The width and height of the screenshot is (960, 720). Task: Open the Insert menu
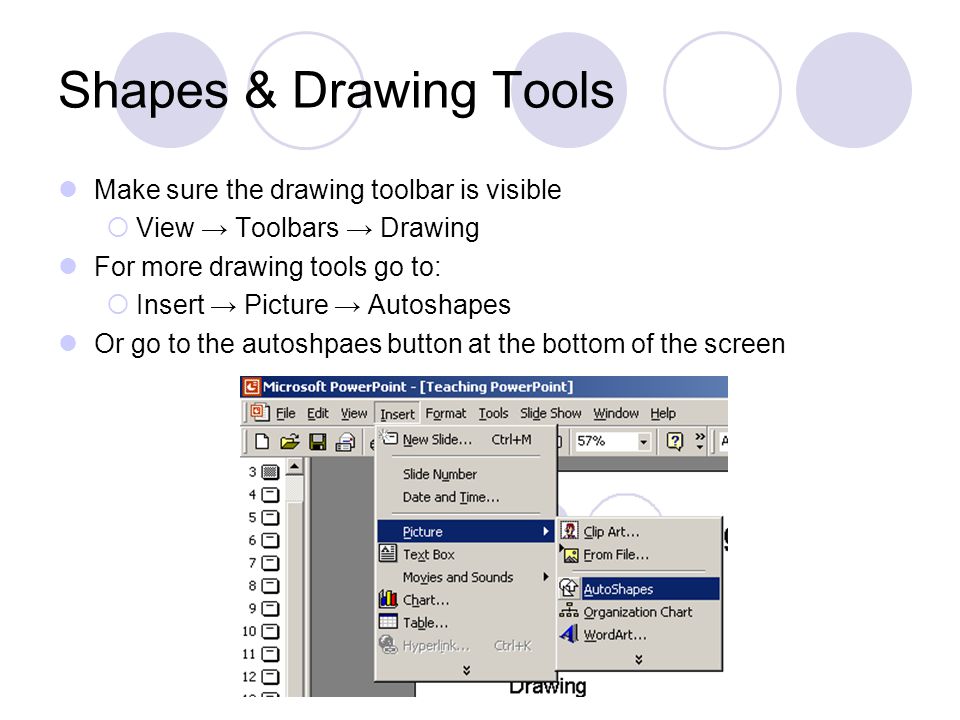point(397,414)
